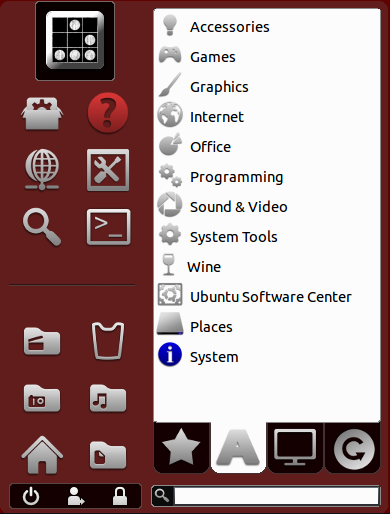Click the magnifier icon beside search field
Viewport: 390px width, 514px height.
[162, 496]
